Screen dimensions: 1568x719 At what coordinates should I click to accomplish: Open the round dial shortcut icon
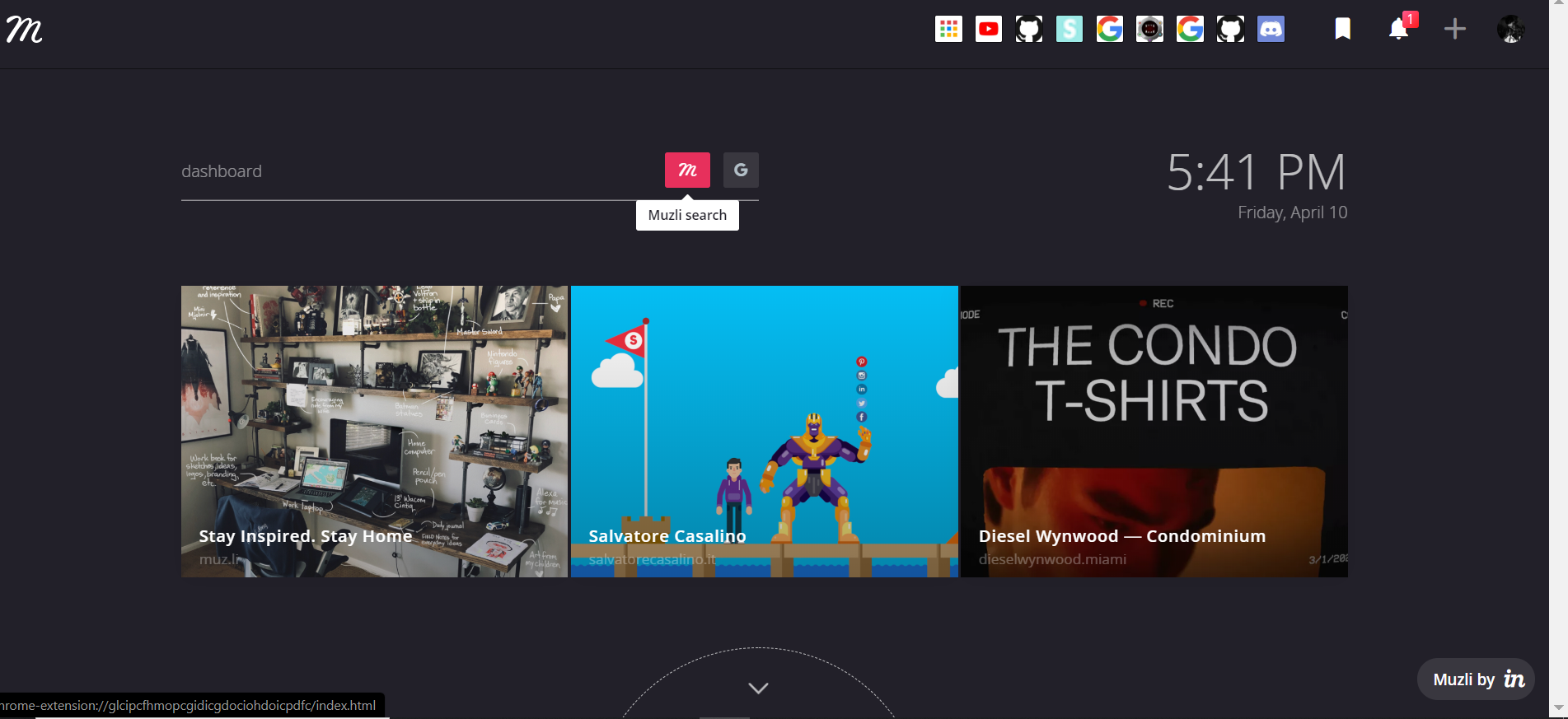tap(1150, 30)
